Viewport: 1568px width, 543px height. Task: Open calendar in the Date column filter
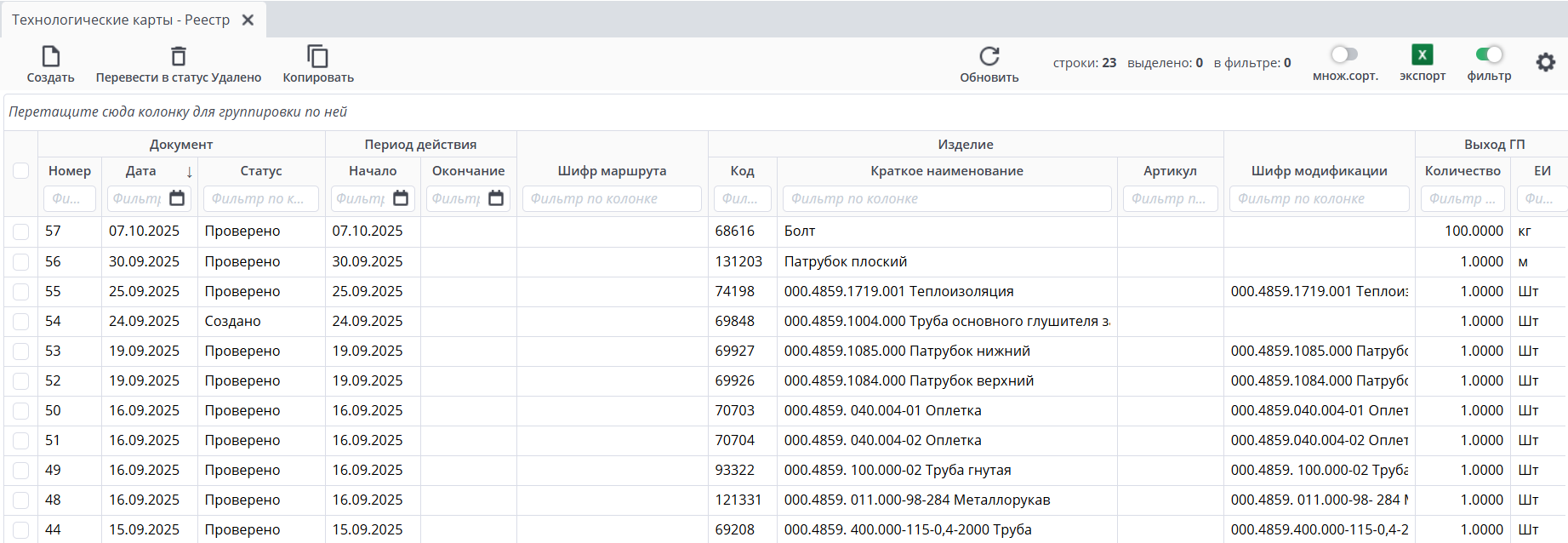(x=177, y=198)
